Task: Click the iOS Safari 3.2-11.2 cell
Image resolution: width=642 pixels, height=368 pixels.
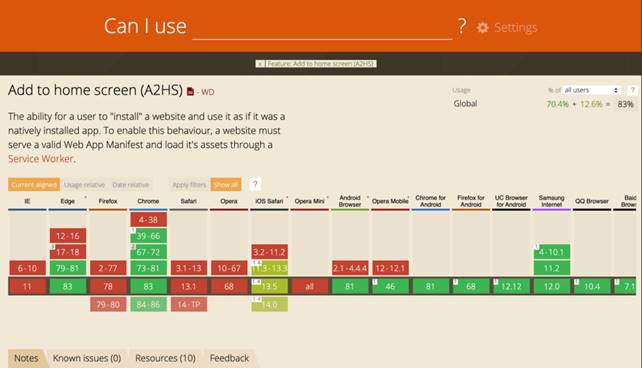Action: coord(269,252)
